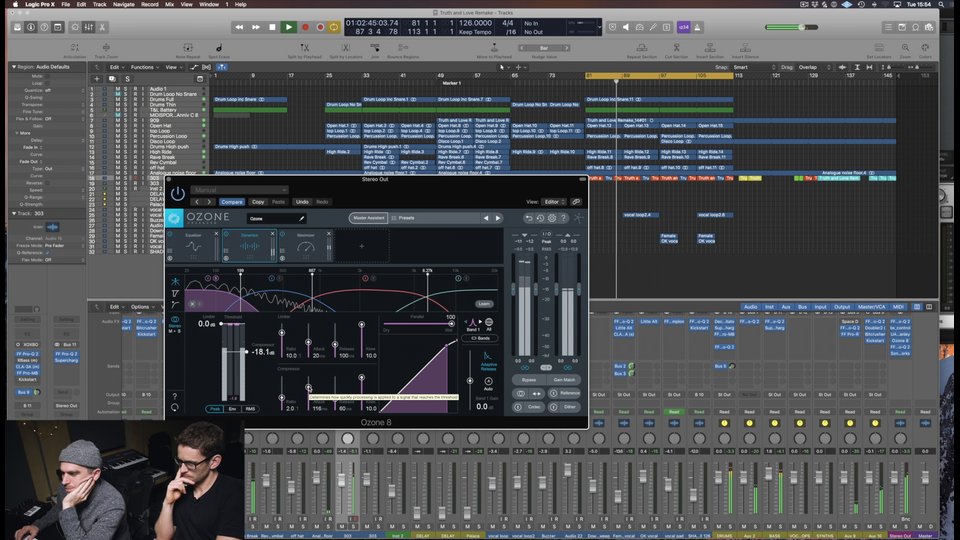Click the Join toolbar tool
This screenshot has width=960, height=540.
point(375,51)
